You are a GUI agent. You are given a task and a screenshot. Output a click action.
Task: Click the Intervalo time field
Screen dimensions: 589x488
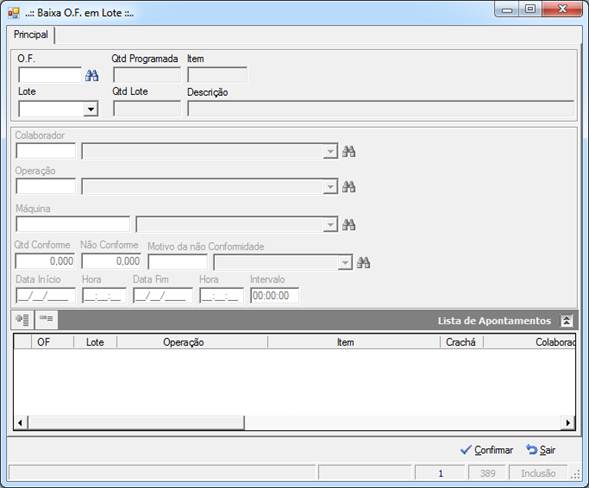tap(275, 296)
